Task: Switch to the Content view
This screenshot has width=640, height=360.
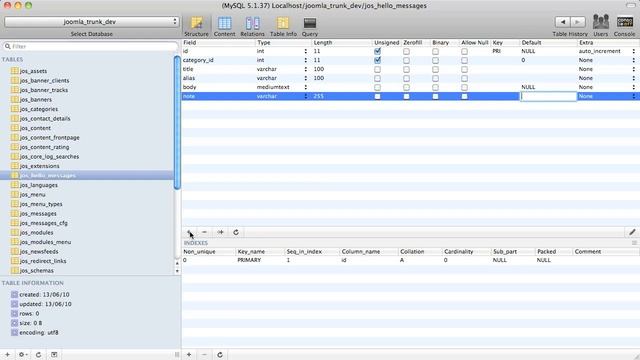Action: [224, 27]
